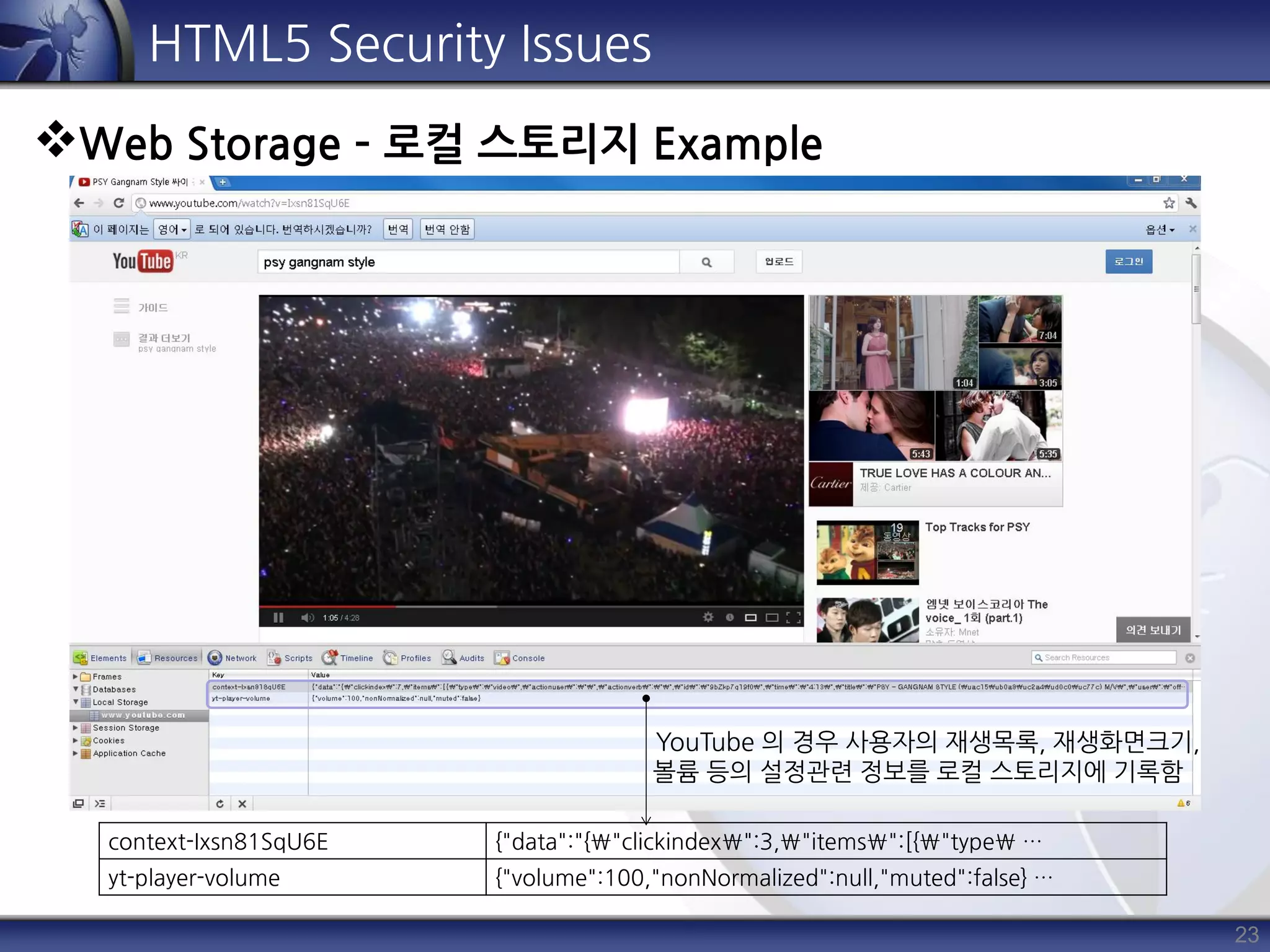
Task: Open the 옵션 options dropdown
Action: (x=1160, y=230)
